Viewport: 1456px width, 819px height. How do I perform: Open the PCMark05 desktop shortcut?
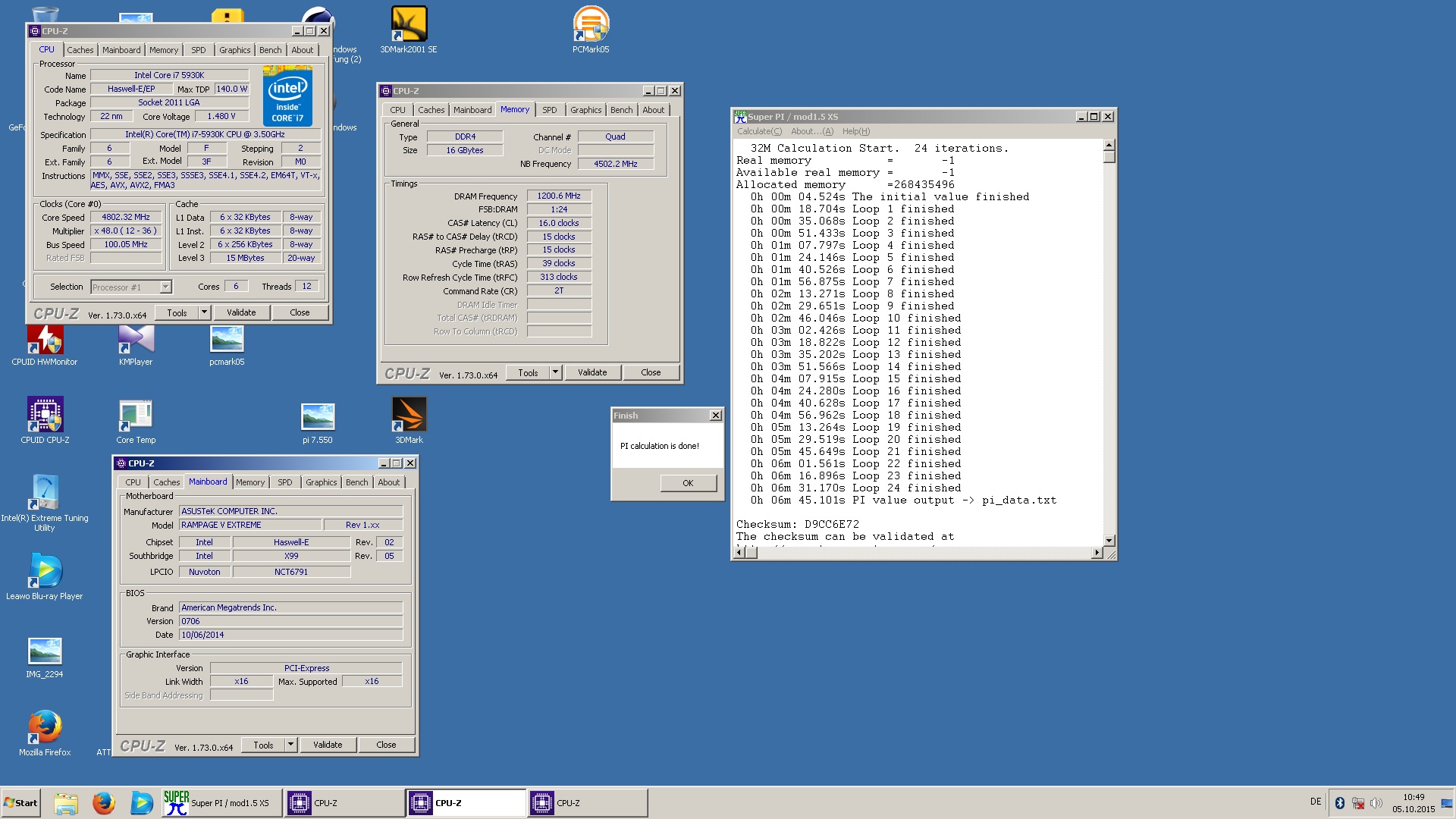[591, 29]
